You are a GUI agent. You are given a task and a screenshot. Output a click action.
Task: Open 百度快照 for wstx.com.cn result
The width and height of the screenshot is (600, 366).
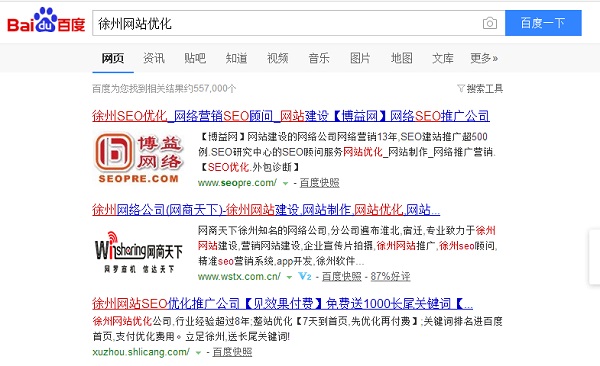pos(342,276)
